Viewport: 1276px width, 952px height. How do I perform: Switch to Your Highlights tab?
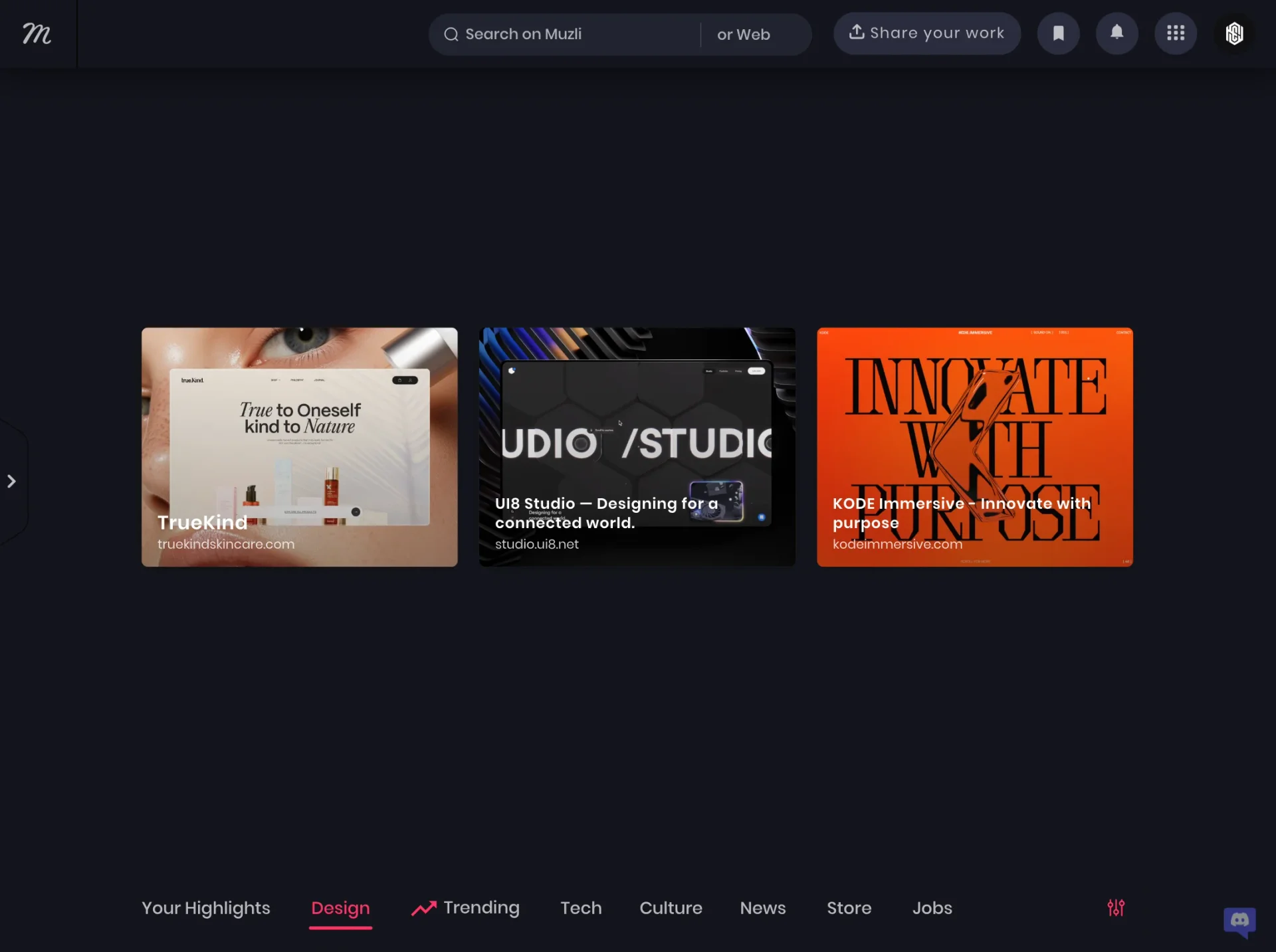coord(205,907)
